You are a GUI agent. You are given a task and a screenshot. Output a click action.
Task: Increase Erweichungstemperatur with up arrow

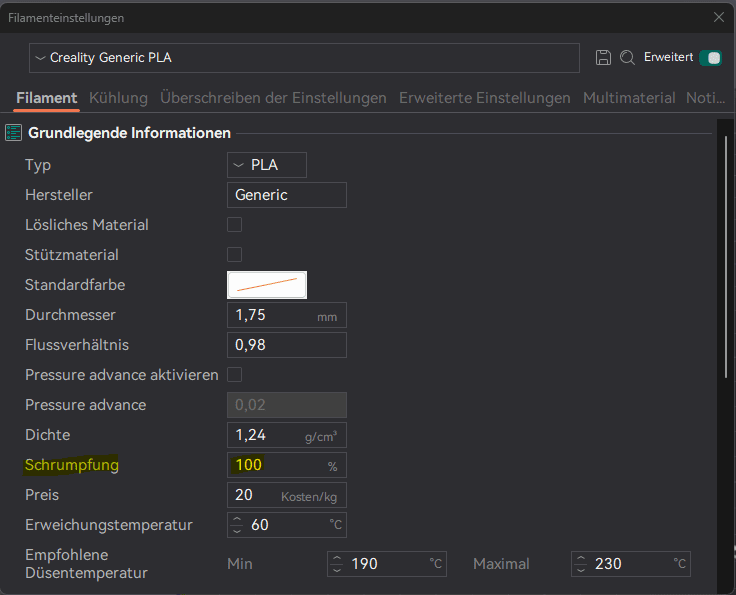[237, 519]
